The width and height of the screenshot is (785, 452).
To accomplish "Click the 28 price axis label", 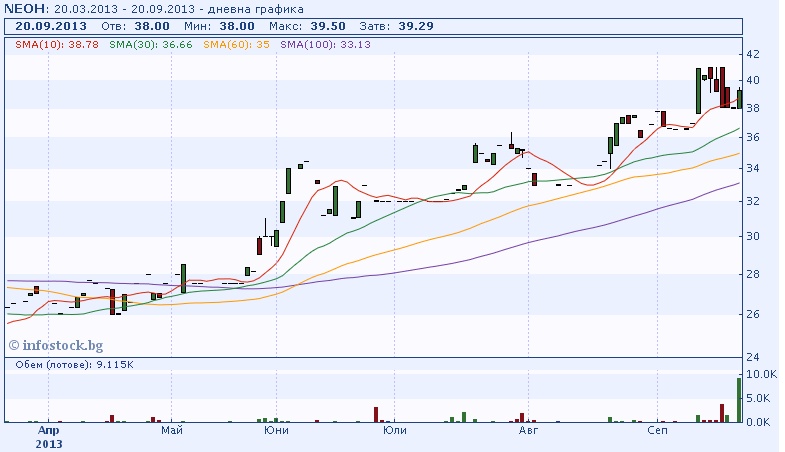I will pos(753,274).
